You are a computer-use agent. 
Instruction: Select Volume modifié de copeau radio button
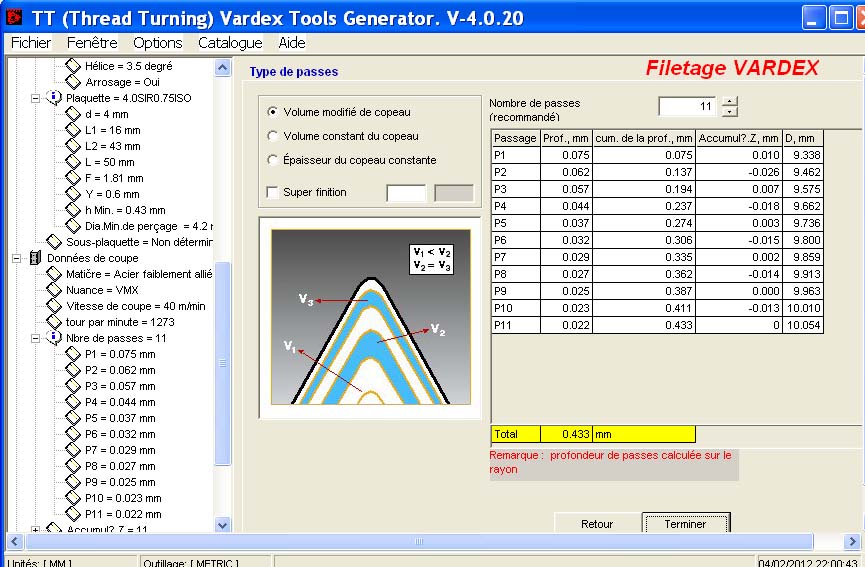(273, 112)
